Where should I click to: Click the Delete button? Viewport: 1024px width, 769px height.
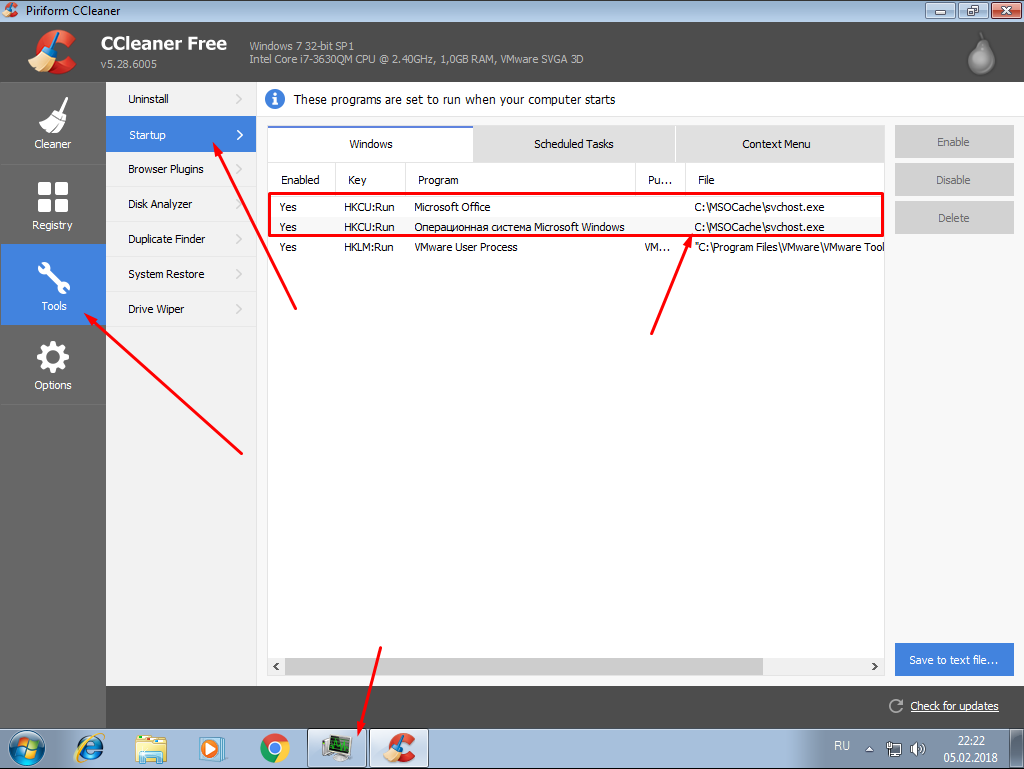click(x=953, y=218)
